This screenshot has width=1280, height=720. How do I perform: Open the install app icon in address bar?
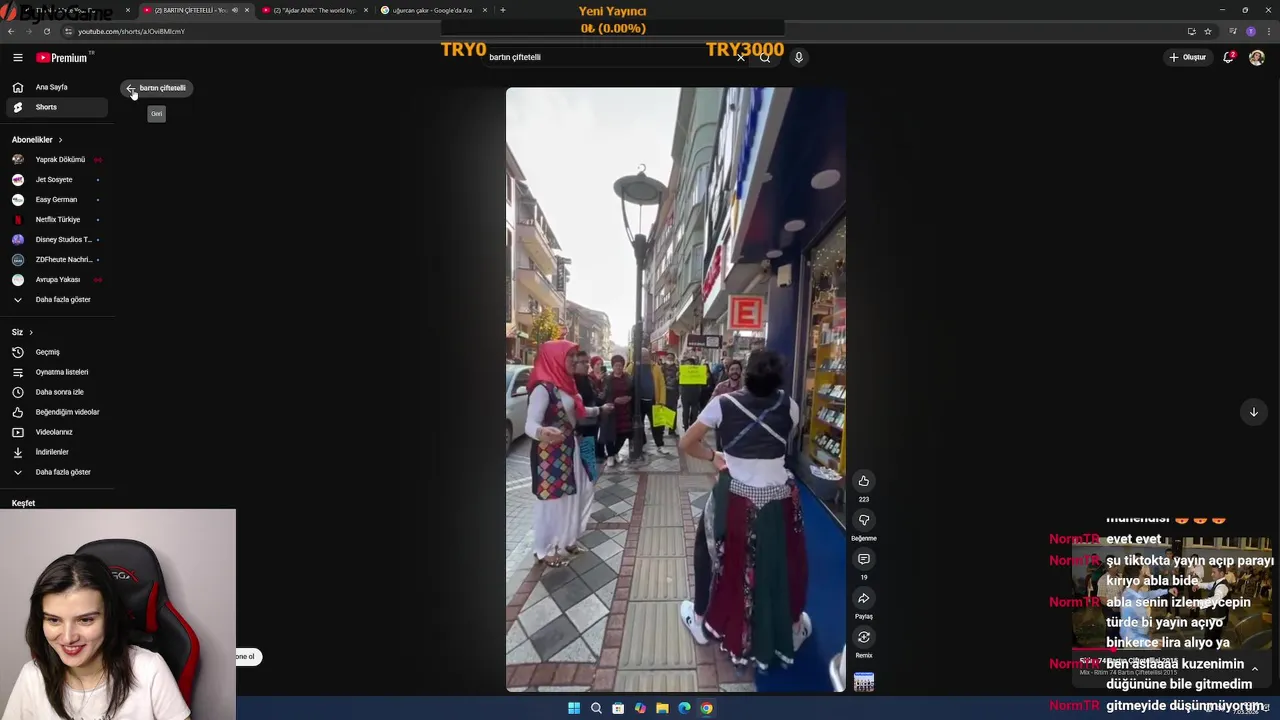[1191, 31]
